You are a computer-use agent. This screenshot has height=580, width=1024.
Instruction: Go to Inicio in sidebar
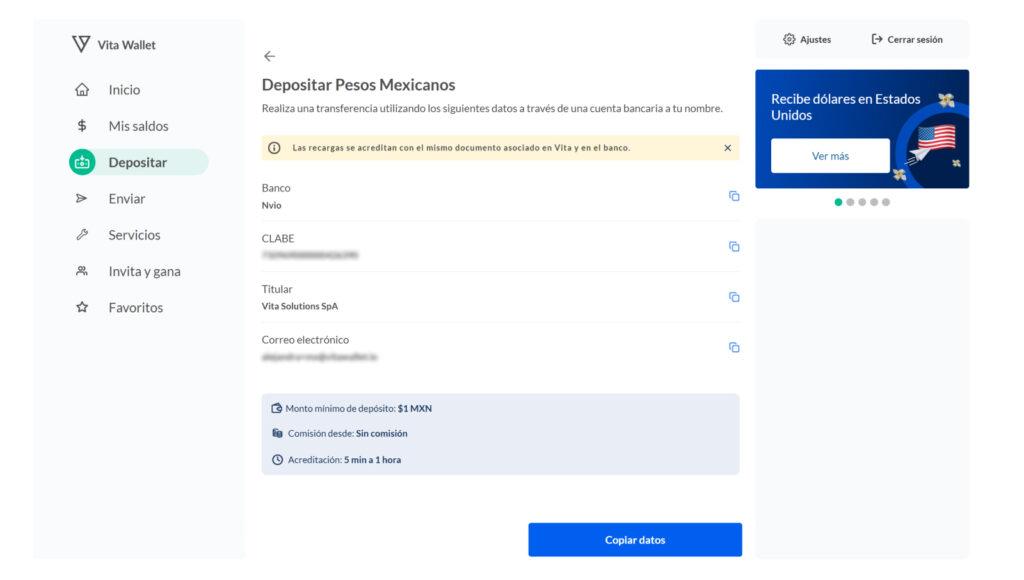point(124,90)
